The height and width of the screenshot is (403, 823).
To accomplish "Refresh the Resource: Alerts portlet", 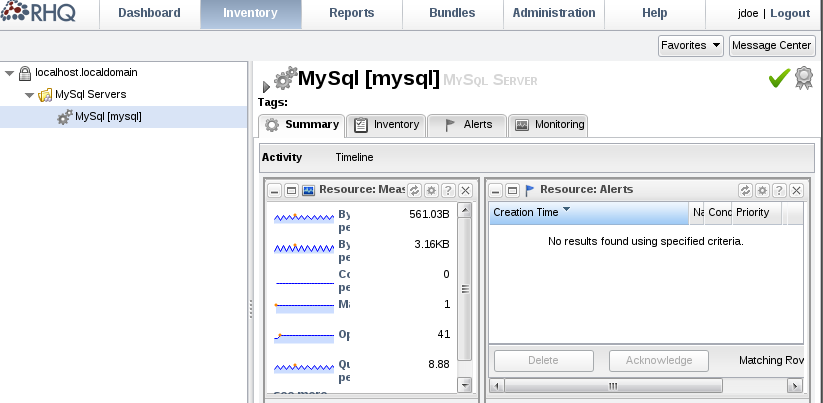I will point(745,190).
